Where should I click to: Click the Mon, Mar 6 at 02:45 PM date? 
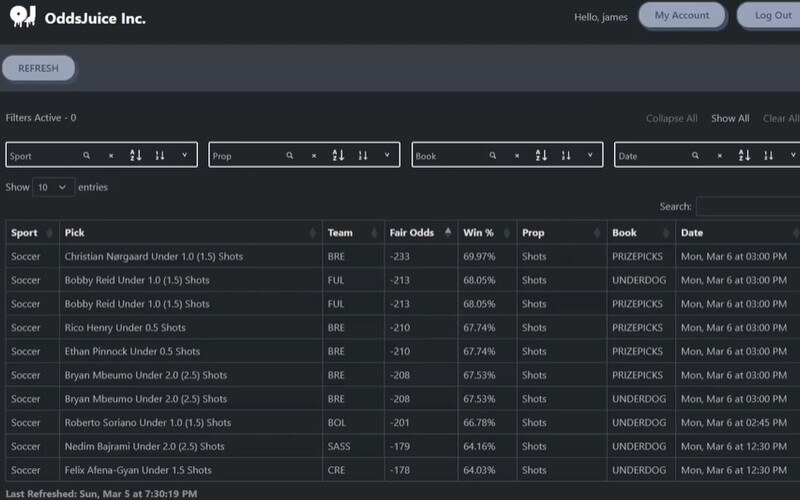pyautogui.click(x=734, y=422)
